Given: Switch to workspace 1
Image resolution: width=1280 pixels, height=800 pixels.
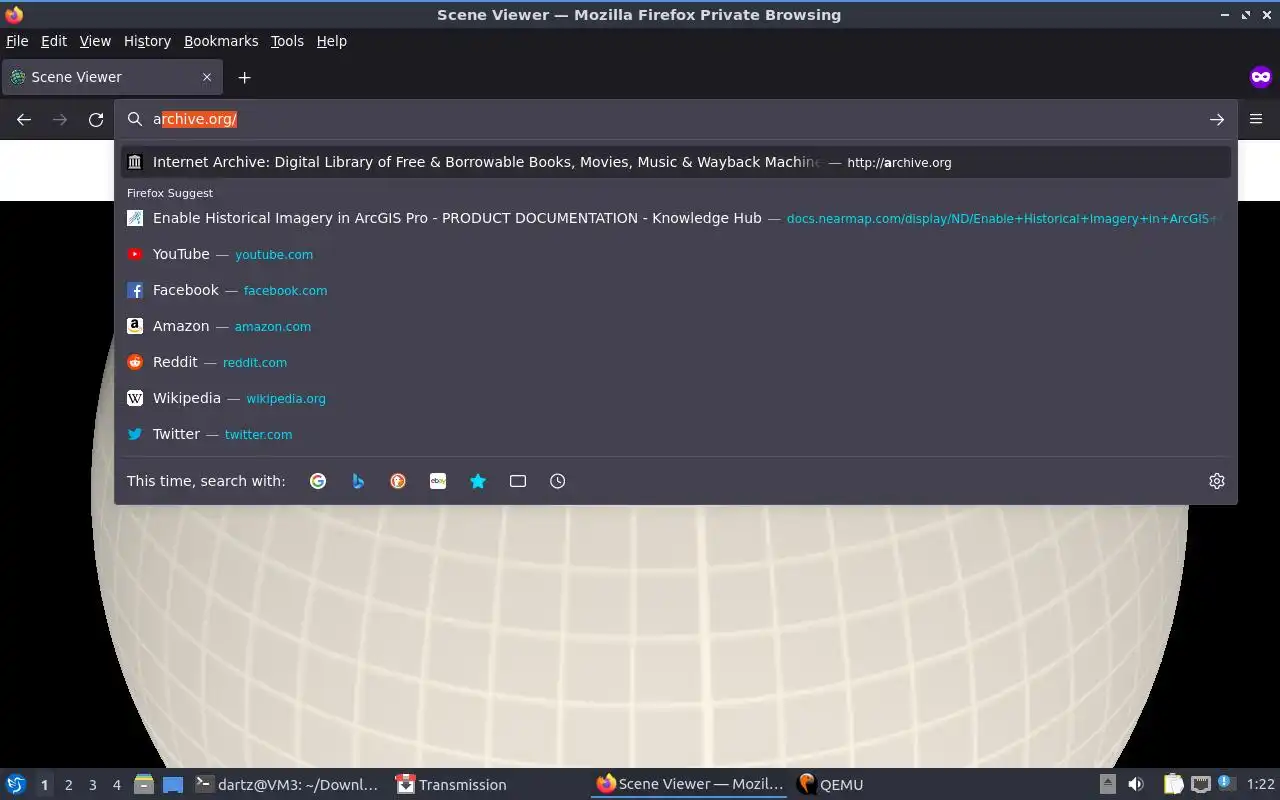Looking at the screenshot, I should tap(44, 785).
